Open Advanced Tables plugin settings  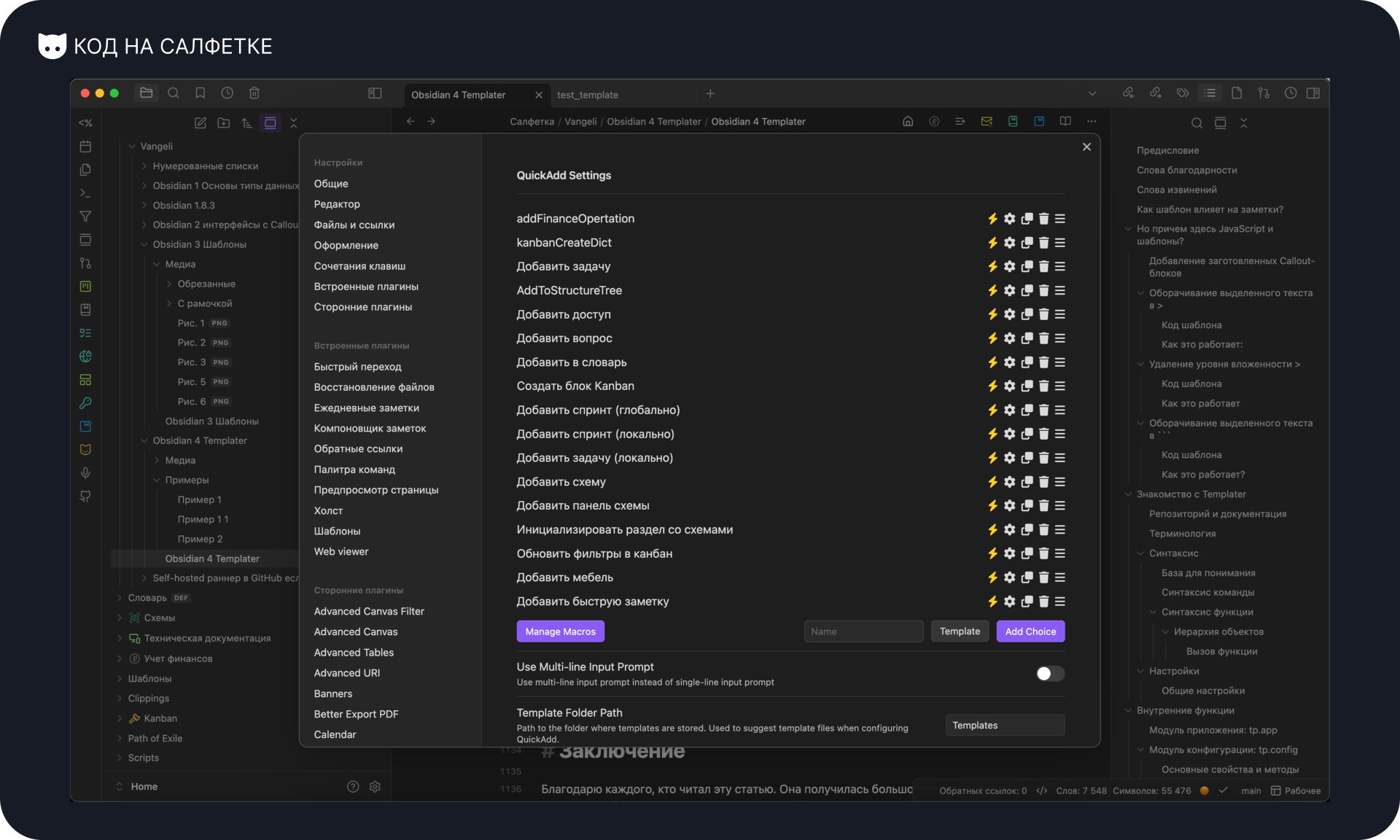coord(354,653)
